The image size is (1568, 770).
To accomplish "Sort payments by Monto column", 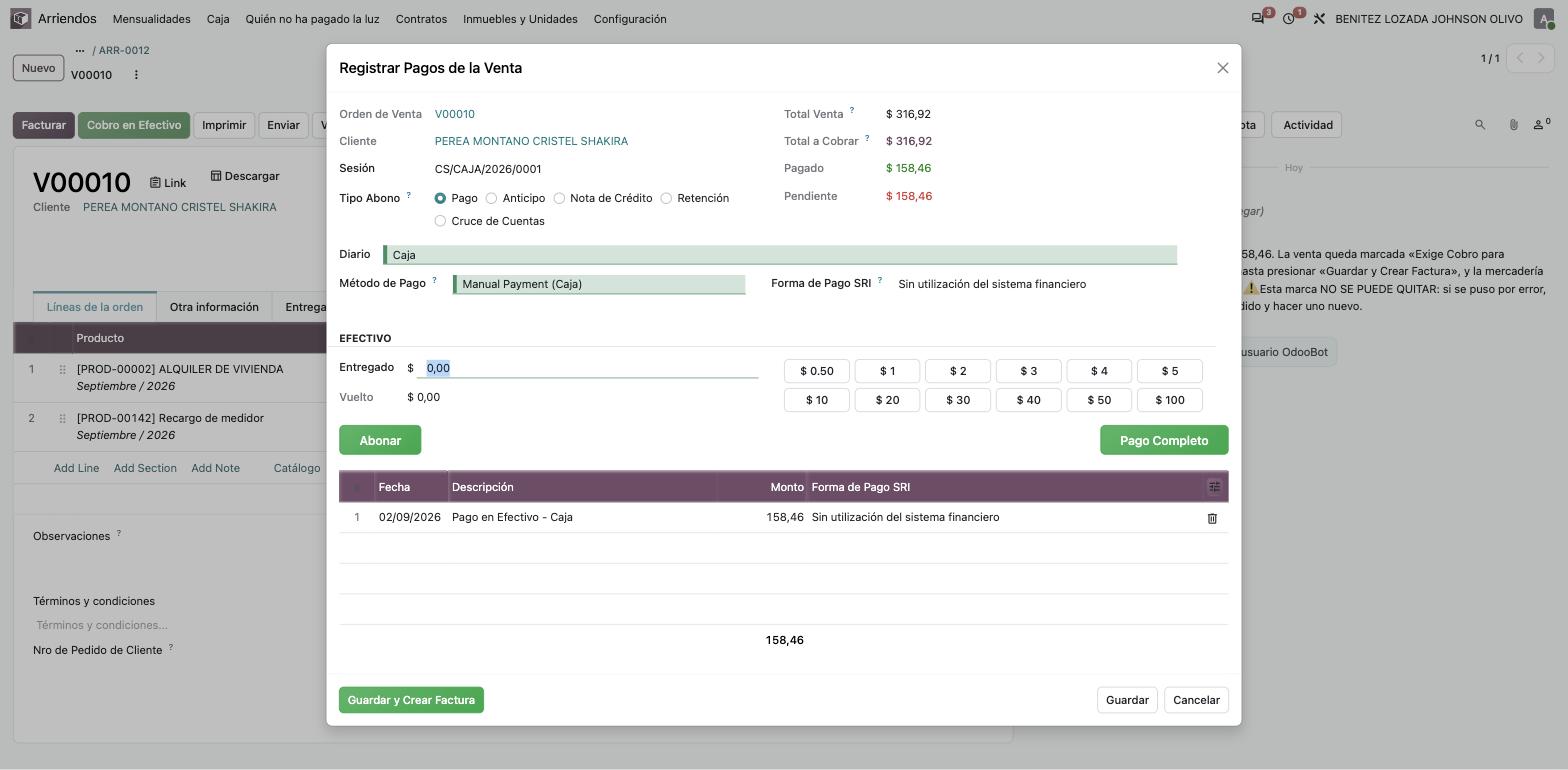I will coord(786,487).
